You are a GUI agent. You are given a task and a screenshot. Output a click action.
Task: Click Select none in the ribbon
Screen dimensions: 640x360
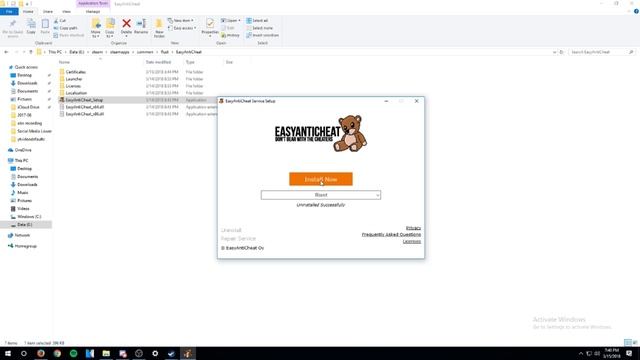tap(260, 28)
